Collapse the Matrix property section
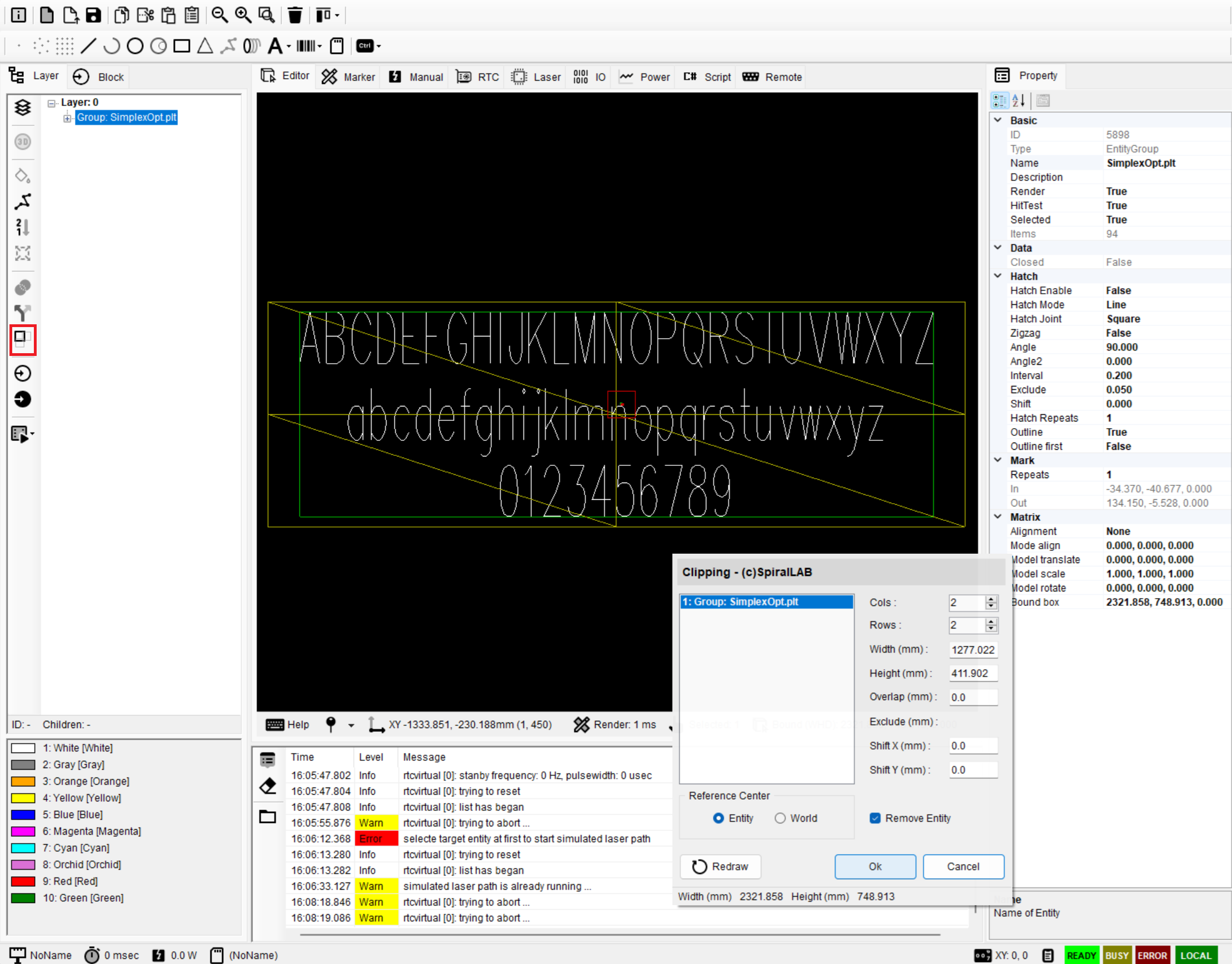1232x964 pixels. click(998, 517)
